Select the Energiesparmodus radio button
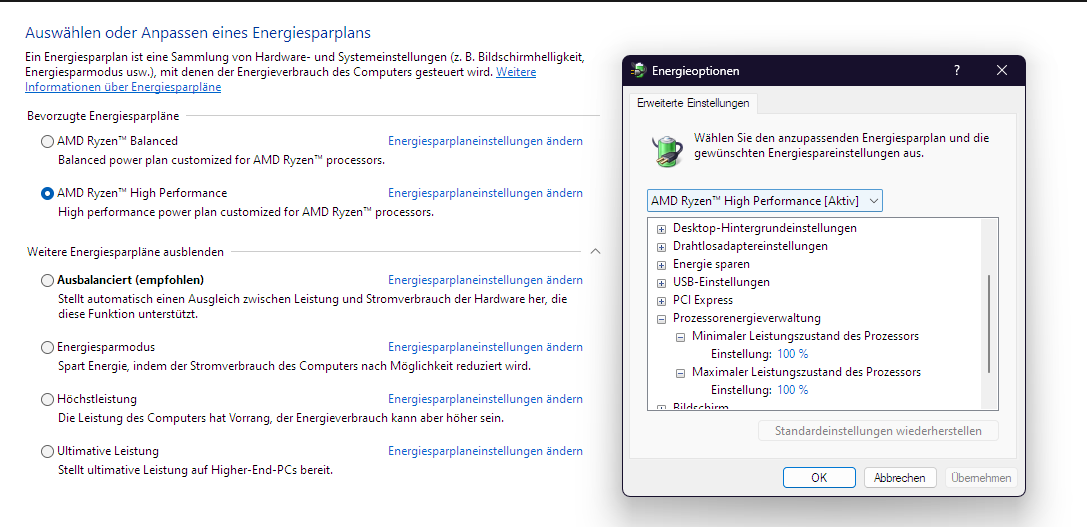 [47, 347]
